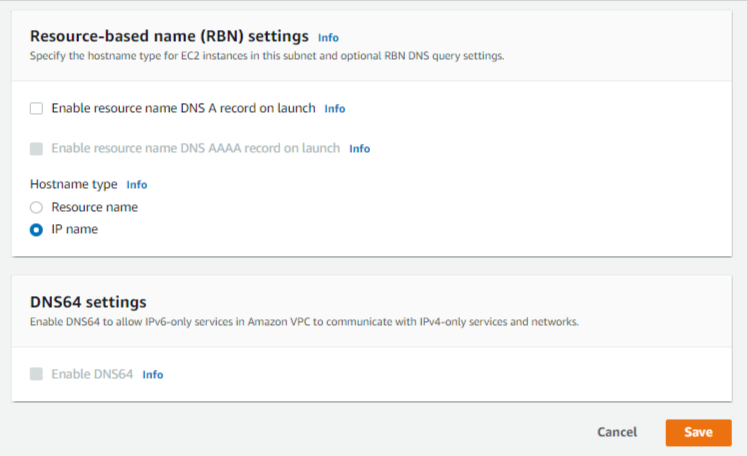Save the subnet settings
The image size is (747, 456).
click(698, 433)
